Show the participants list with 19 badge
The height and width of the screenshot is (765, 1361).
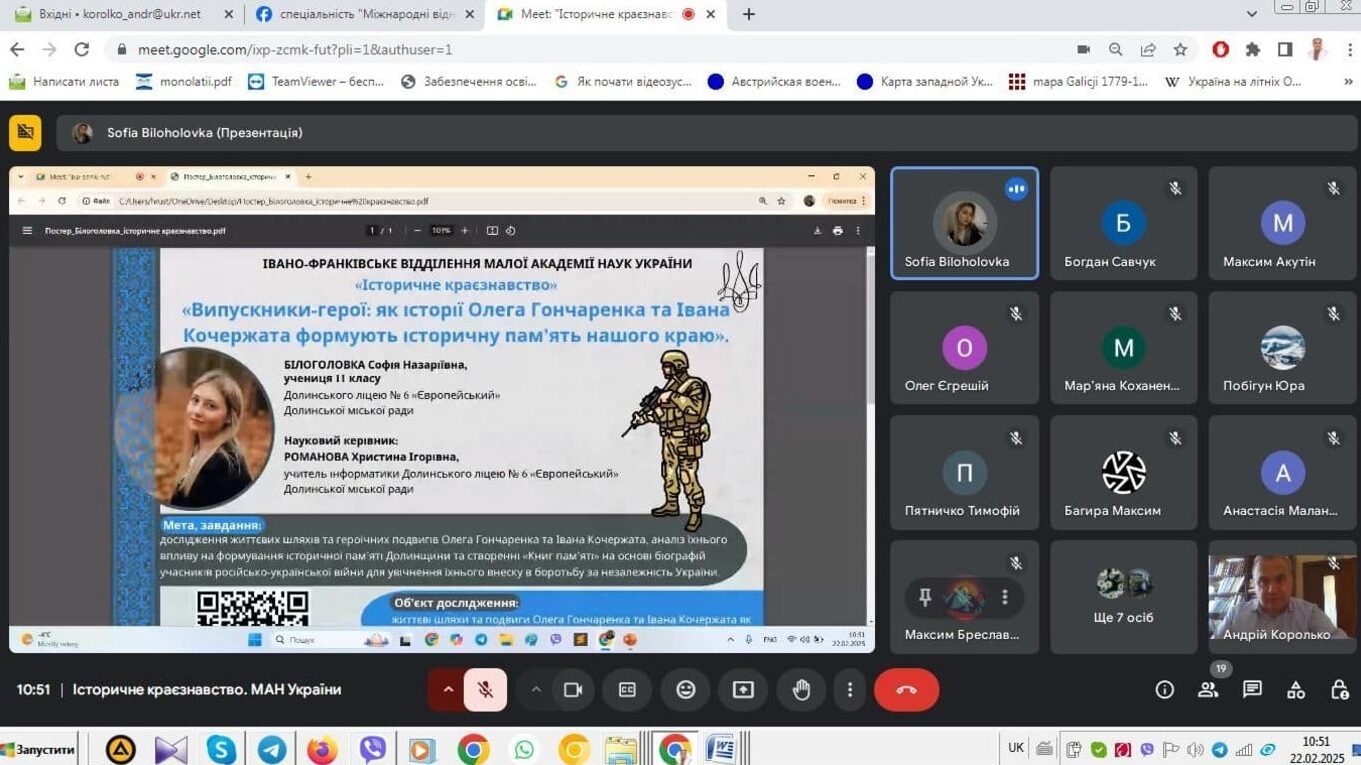point(1208,690)
